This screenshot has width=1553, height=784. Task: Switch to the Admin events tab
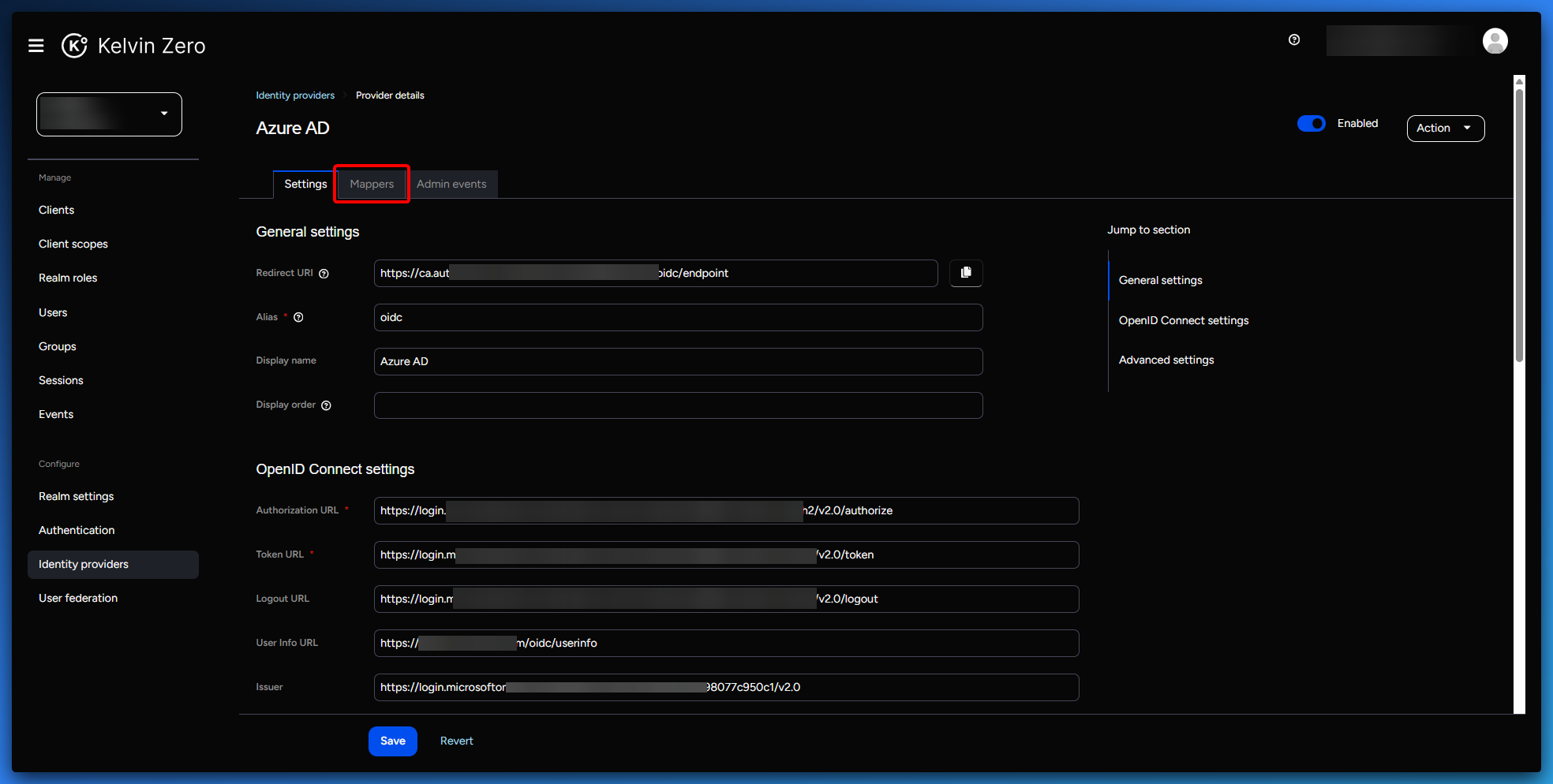coord(451,184)
